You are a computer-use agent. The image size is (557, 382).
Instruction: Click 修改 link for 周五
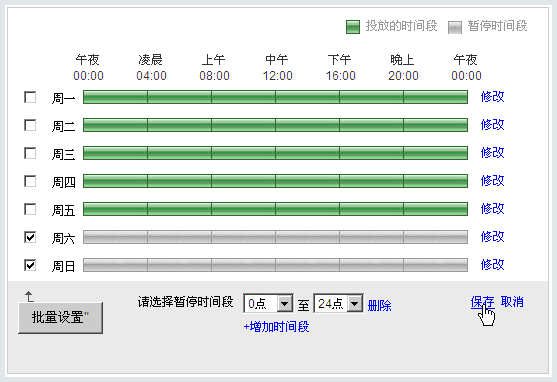(492, 209)
